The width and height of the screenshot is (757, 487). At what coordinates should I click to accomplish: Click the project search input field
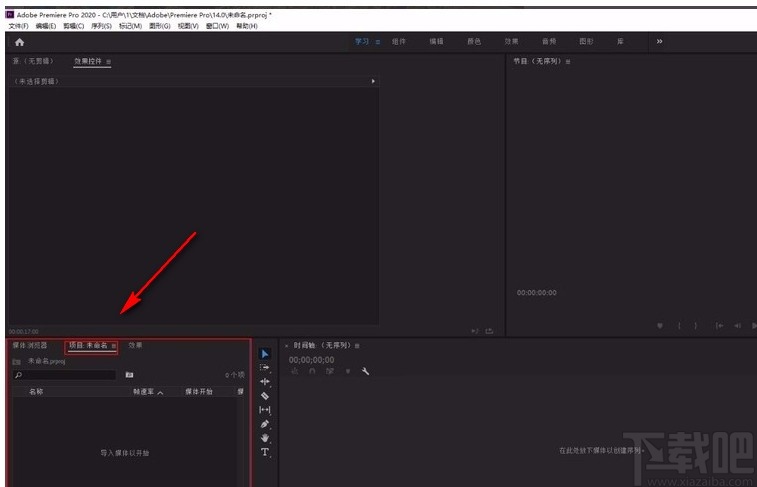pyautogui.click(x=64, y=375)
